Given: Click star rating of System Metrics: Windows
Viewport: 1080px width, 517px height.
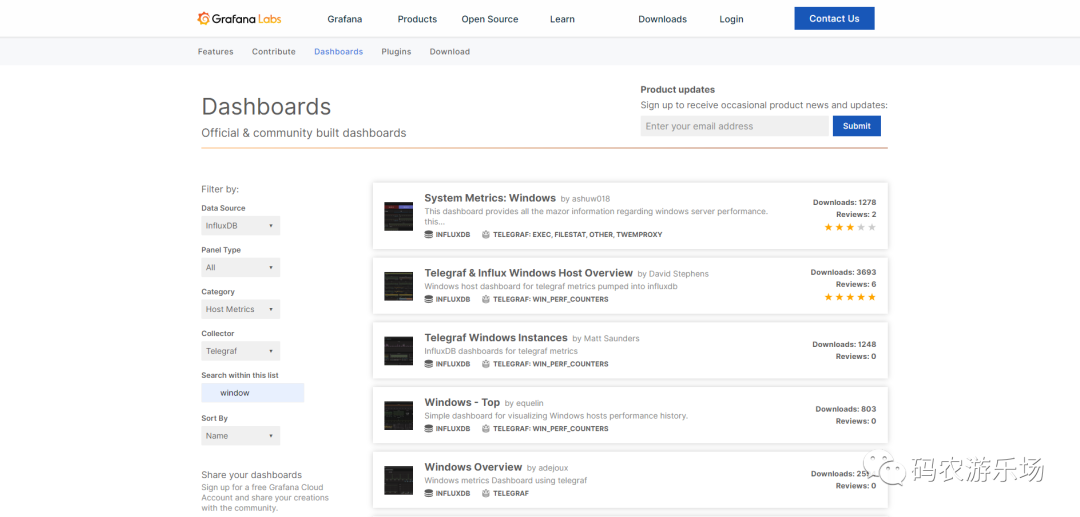Looking at the screenshot, I should pos(850,227).
